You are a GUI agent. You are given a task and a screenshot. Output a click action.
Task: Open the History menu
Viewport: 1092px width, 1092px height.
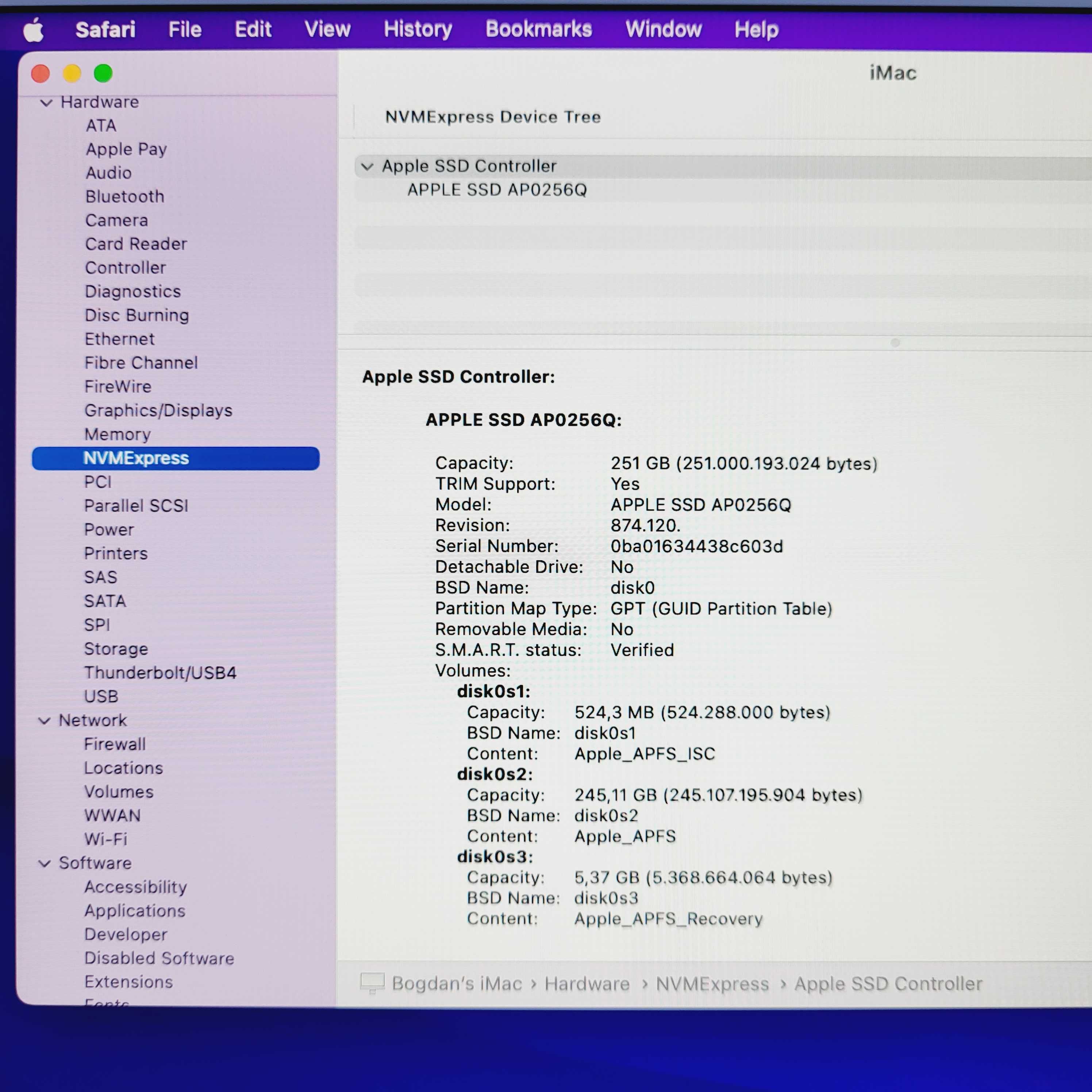[418, 30]
